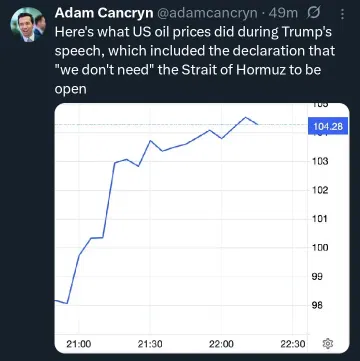Screen dimensions: 360x361
Task: Click the chart line's highest peak
Action: (245, 117)
